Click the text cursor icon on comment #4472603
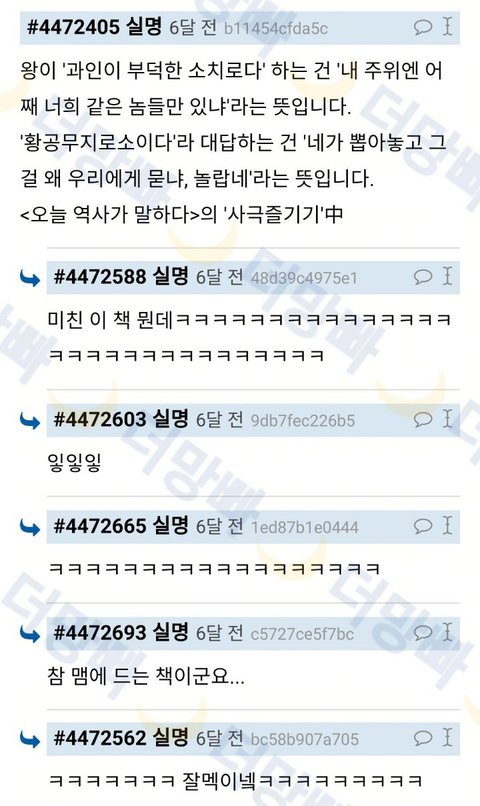 pyautogui.click(x=448, y=418)
